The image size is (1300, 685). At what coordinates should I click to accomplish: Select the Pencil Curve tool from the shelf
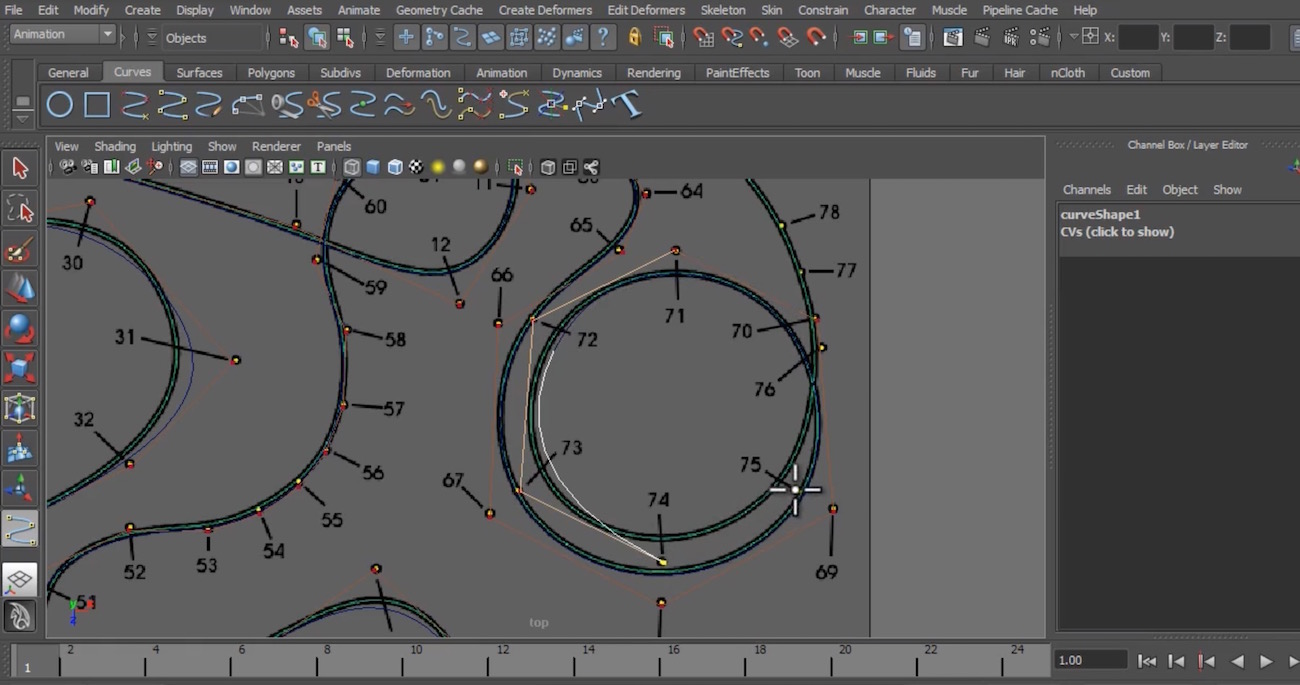pyautogui.click(x=211, y=104)
